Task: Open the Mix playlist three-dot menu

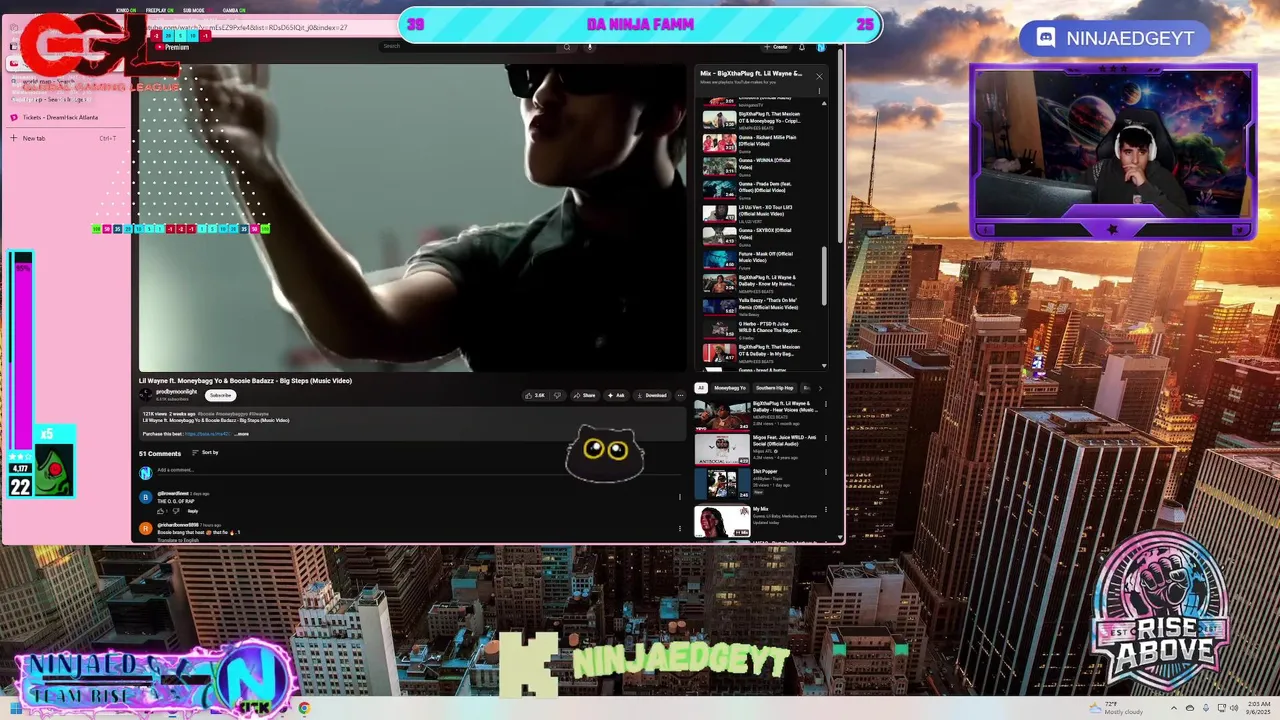Action: click(819, 91)
